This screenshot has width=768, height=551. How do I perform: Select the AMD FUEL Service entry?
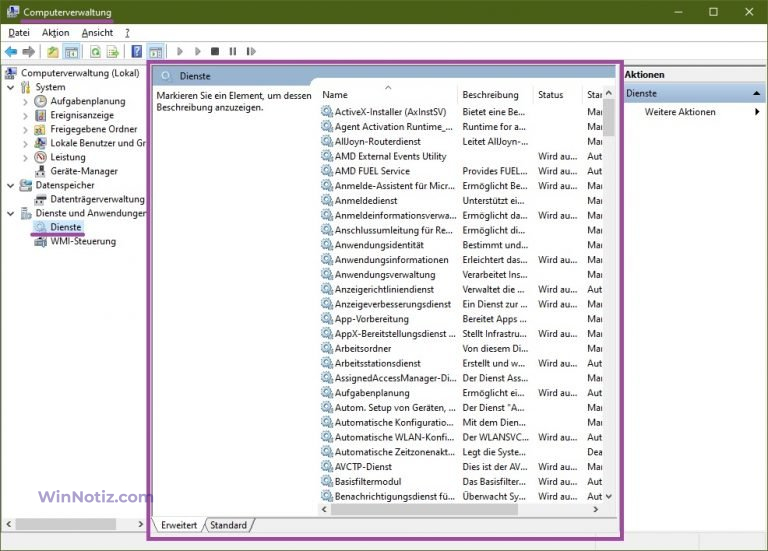point(371,171)
